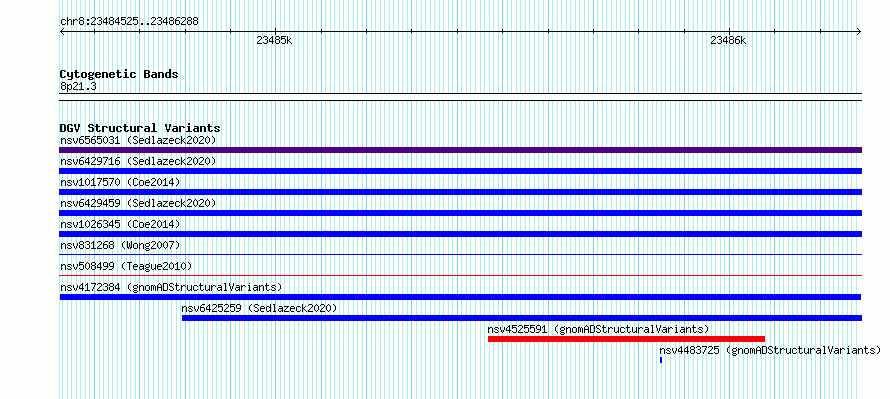Click the thin blue nsv831268 line

point(460,255)
